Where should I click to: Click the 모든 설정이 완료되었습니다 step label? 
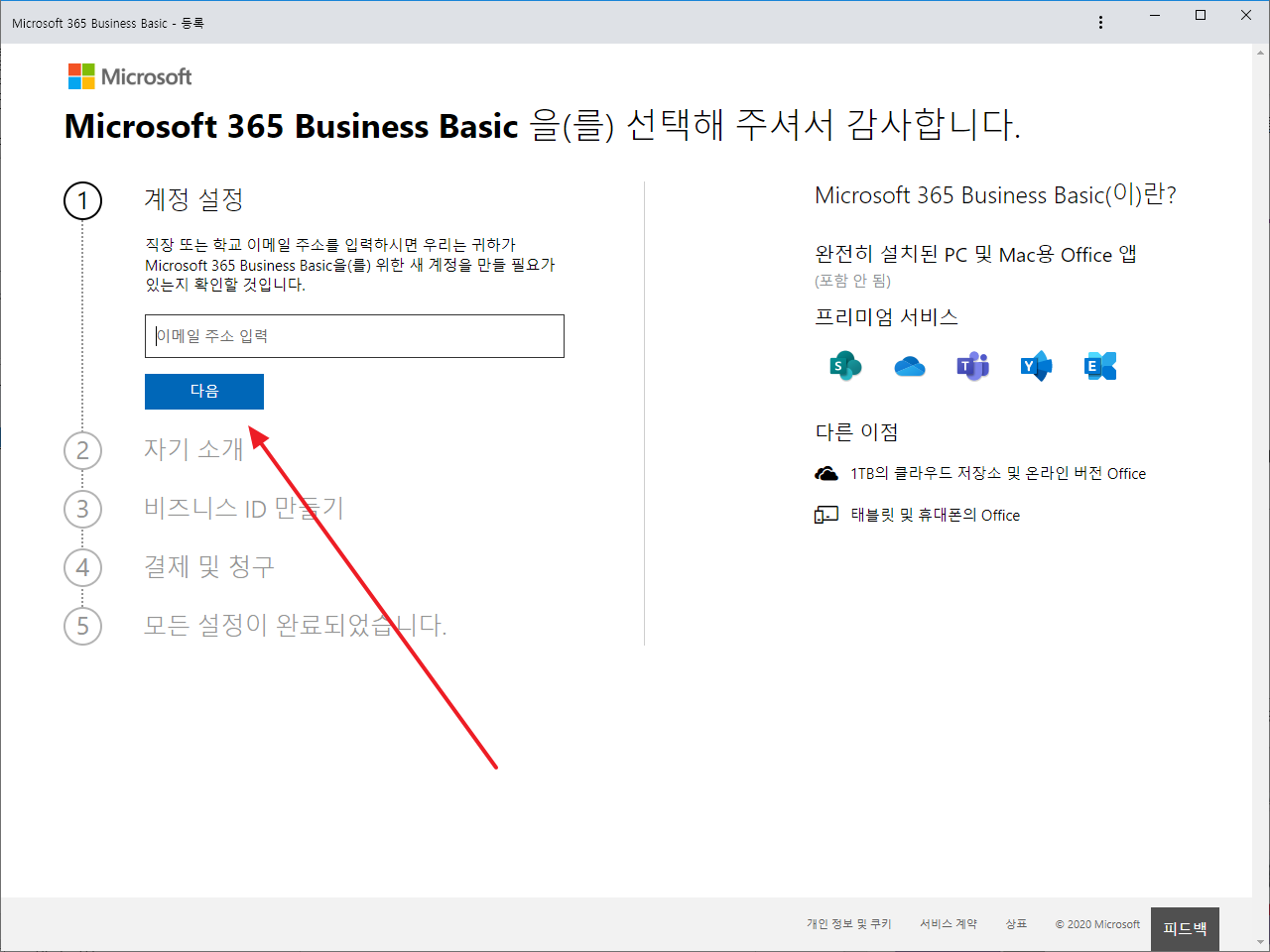click(296, 625)
